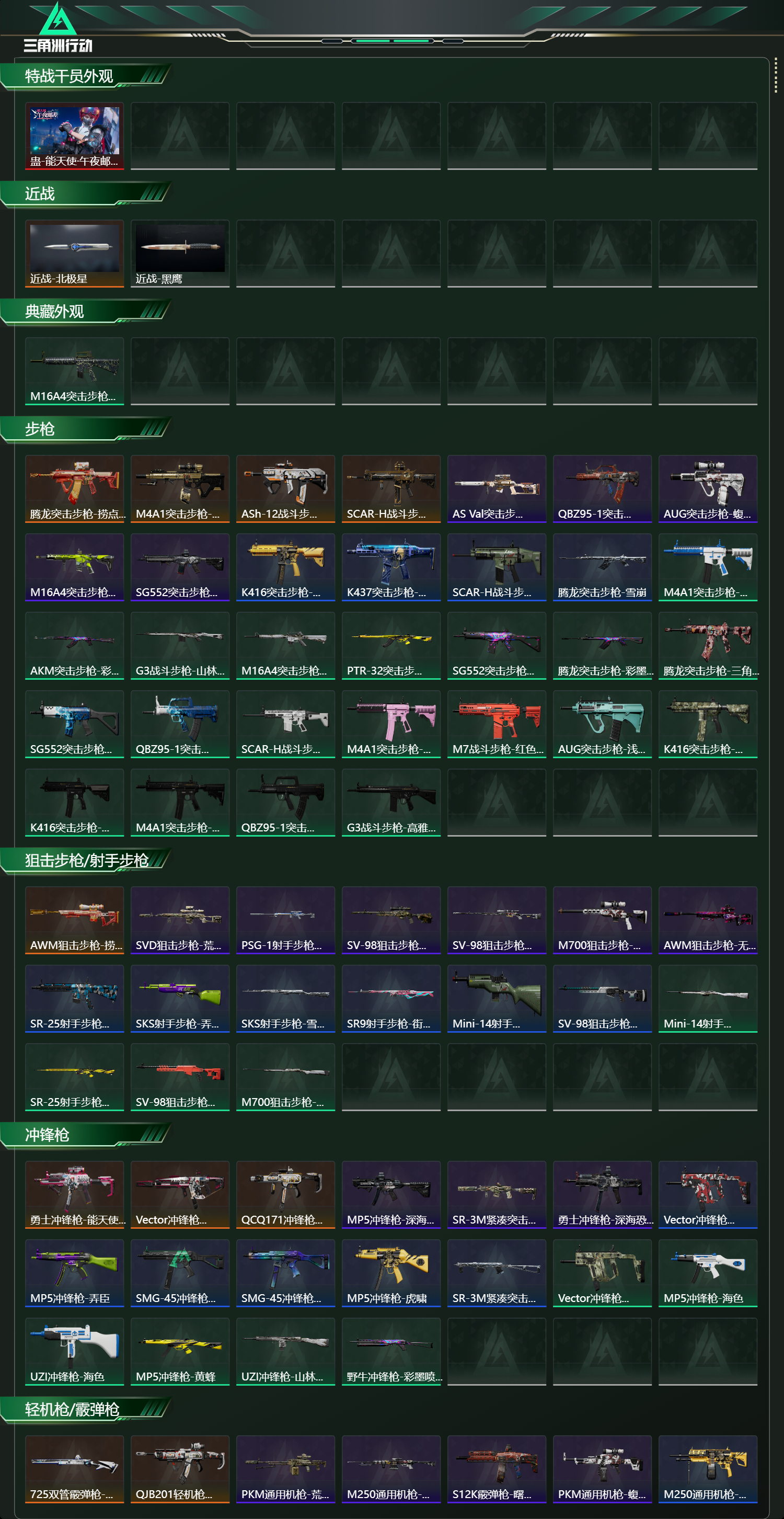
Task: Pick the AS Val突击步枪 skin
Action: coord(497,489)
